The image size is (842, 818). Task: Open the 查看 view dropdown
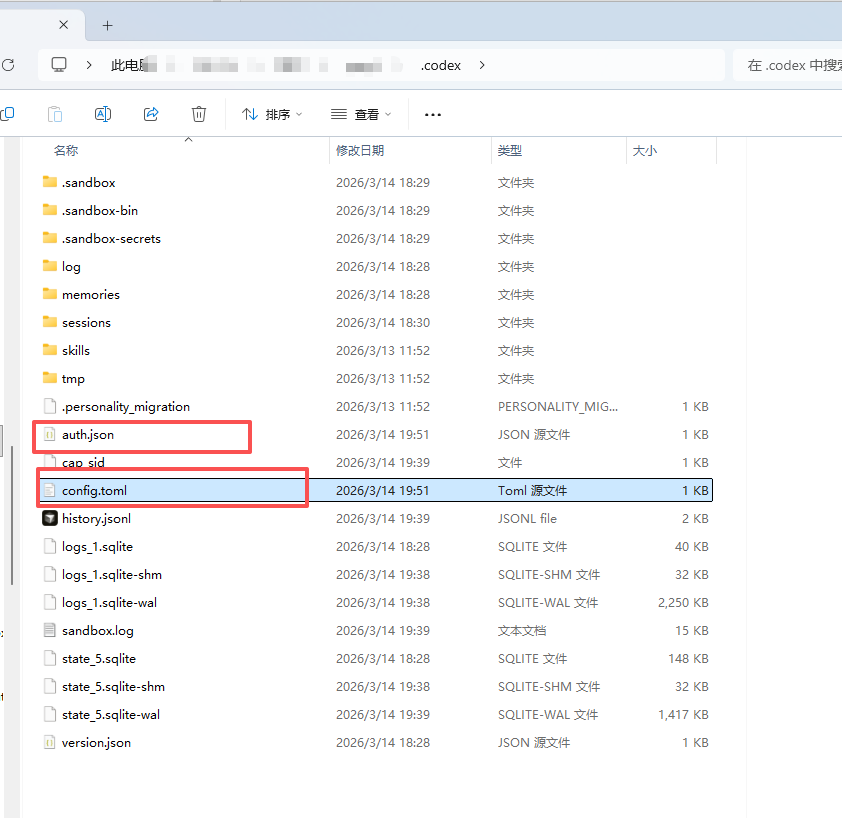click(361, 115)
